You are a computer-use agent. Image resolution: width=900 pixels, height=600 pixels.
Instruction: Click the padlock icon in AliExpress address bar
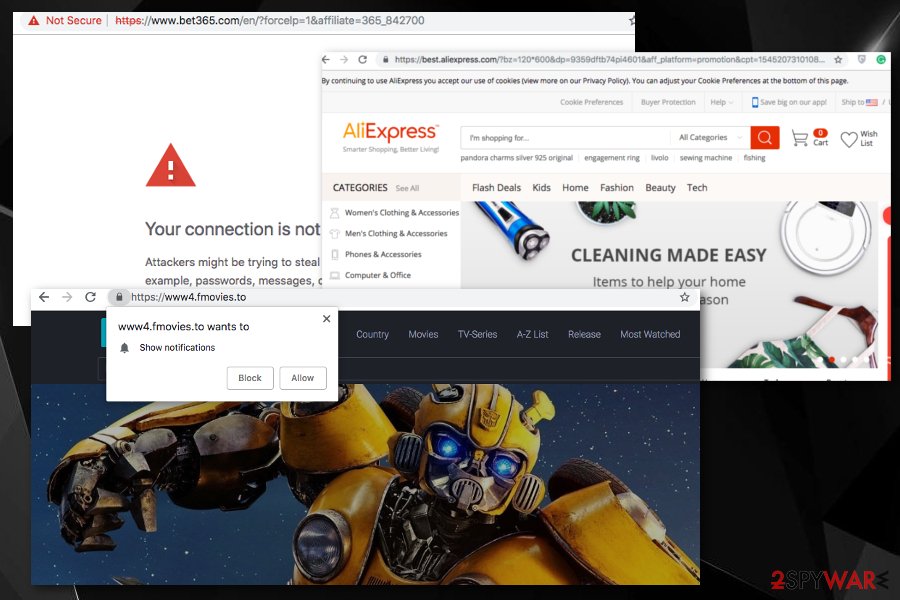(x=386, y=60)
